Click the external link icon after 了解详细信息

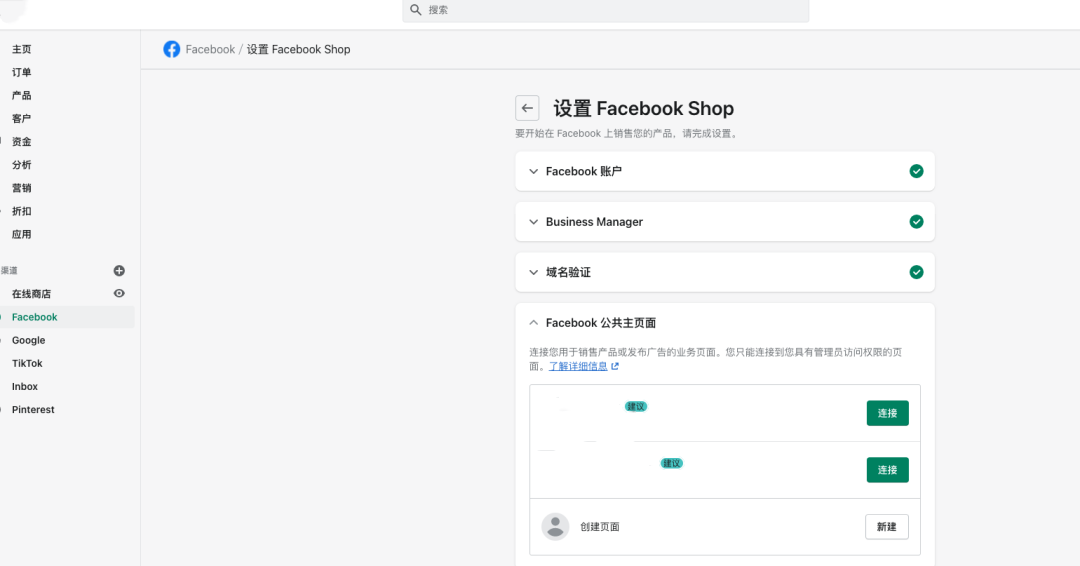click(615, 366)
